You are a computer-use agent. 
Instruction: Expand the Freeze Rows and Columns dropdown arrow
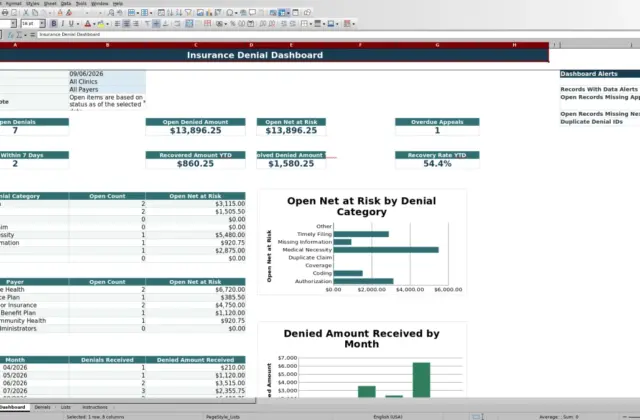click(x=288, y=13)
